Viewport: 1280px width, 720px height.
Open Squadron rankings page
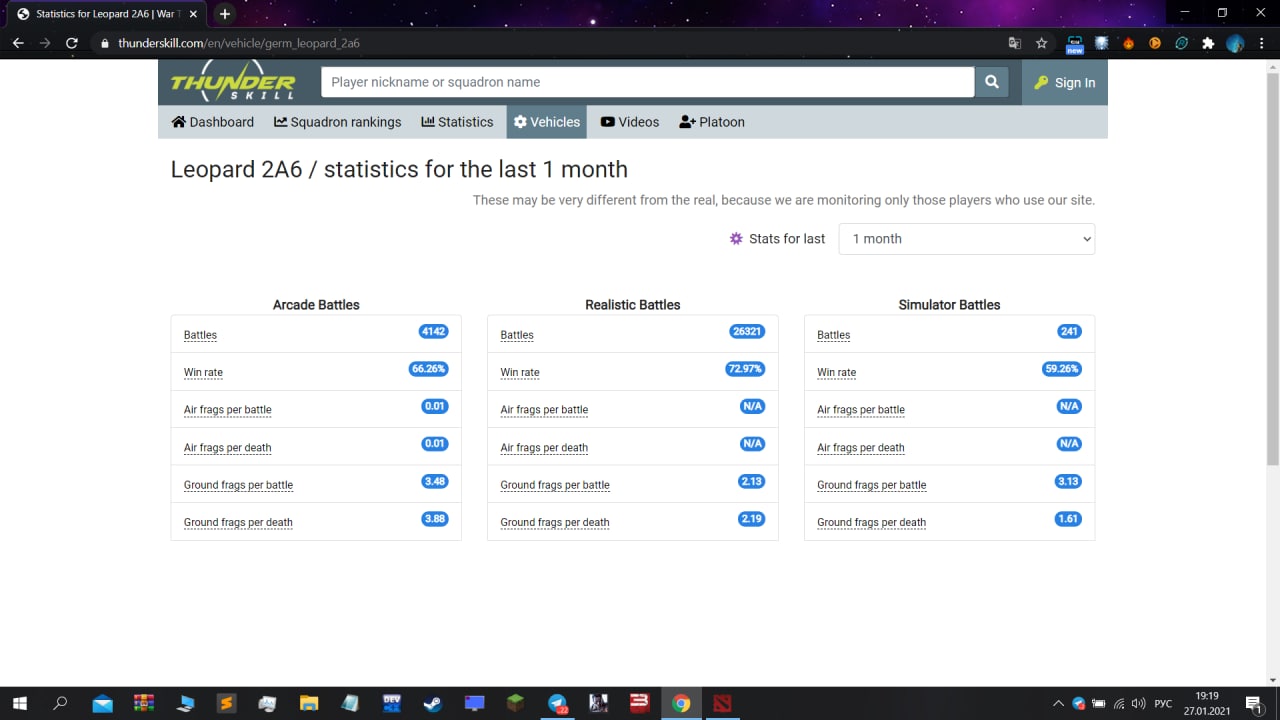click(x=338, y=122)
